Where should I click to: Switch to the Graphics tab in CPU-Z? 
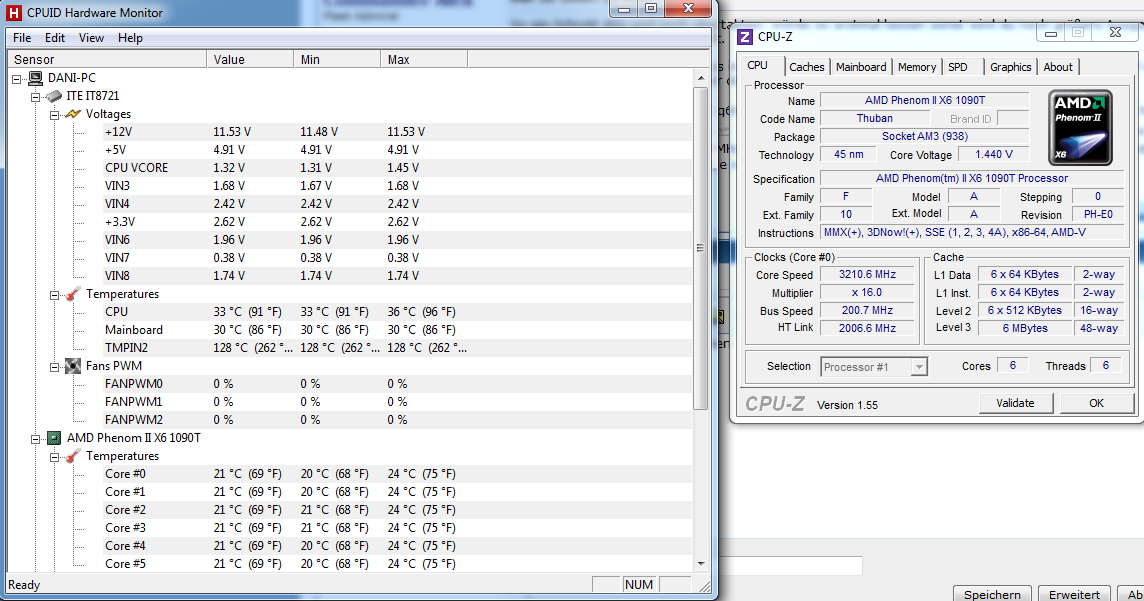[1010, 67]
